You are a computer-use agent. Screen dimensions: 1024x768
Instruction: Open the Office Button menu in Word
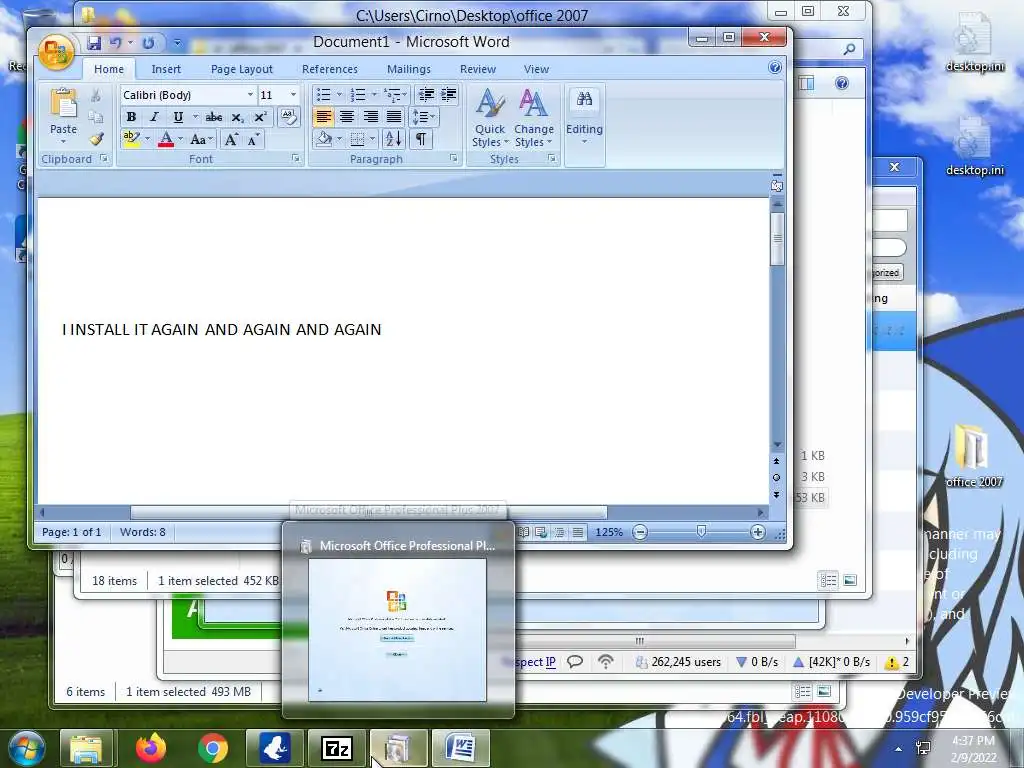coord(56,51)
